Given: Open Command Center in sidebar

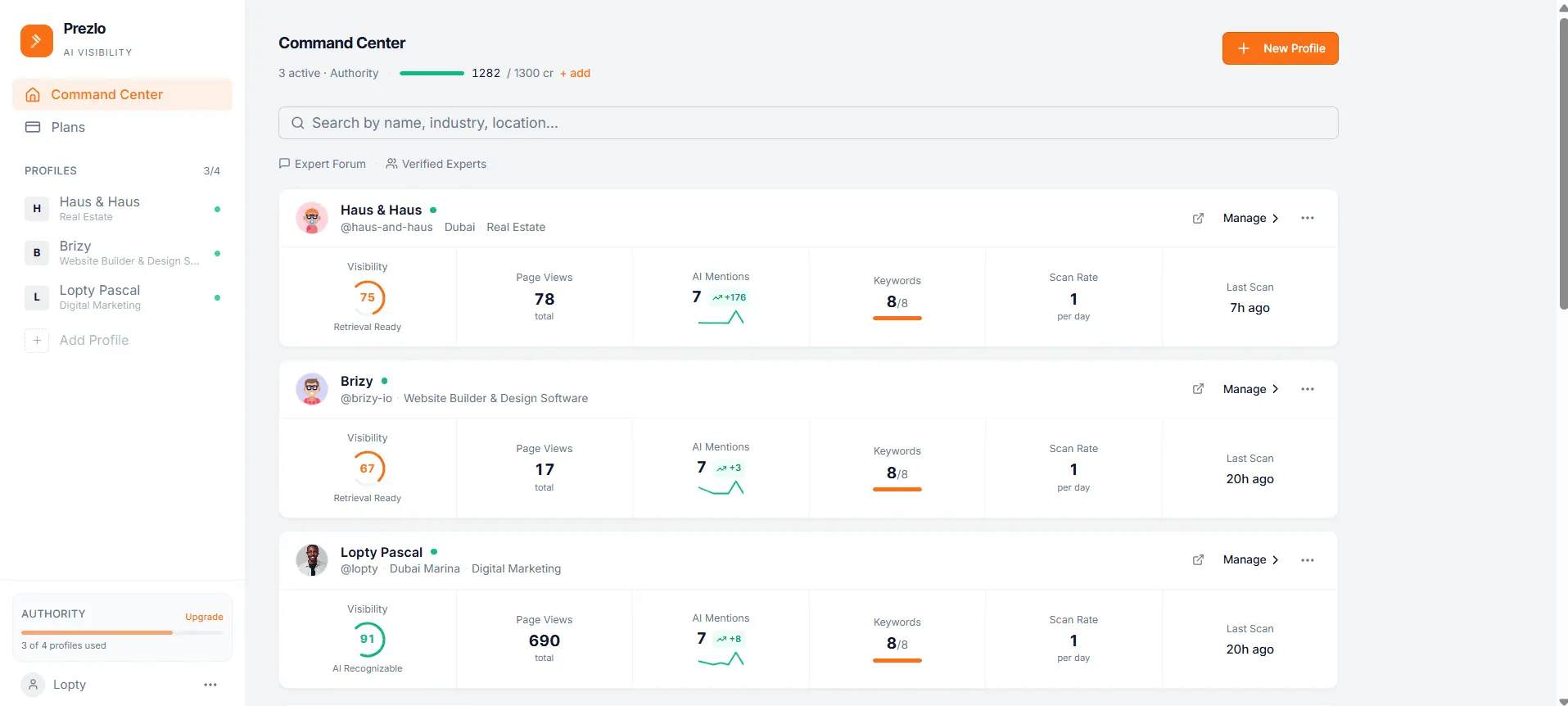Looking at the screenshot, I should click(122, 94).
